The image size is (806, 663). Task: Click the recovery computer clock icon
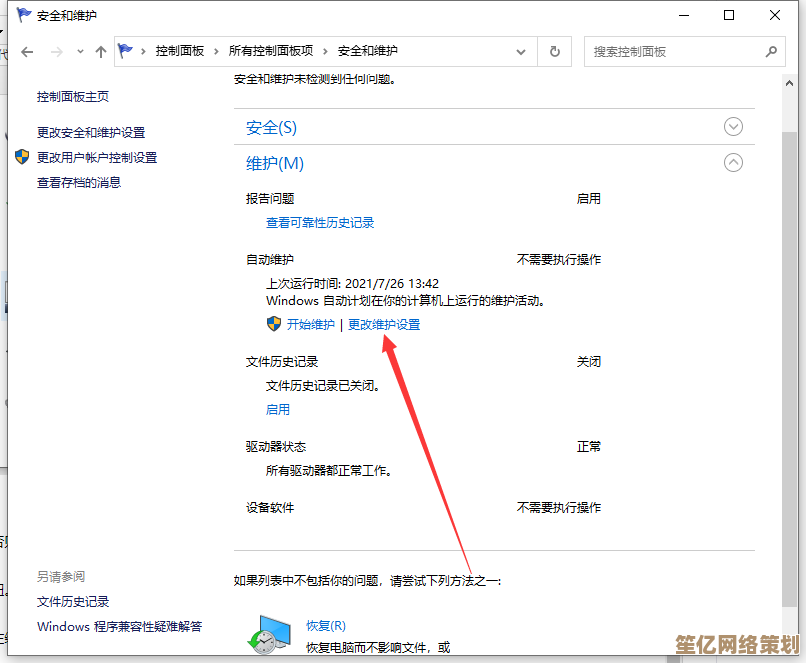click(x=269, y=635)
